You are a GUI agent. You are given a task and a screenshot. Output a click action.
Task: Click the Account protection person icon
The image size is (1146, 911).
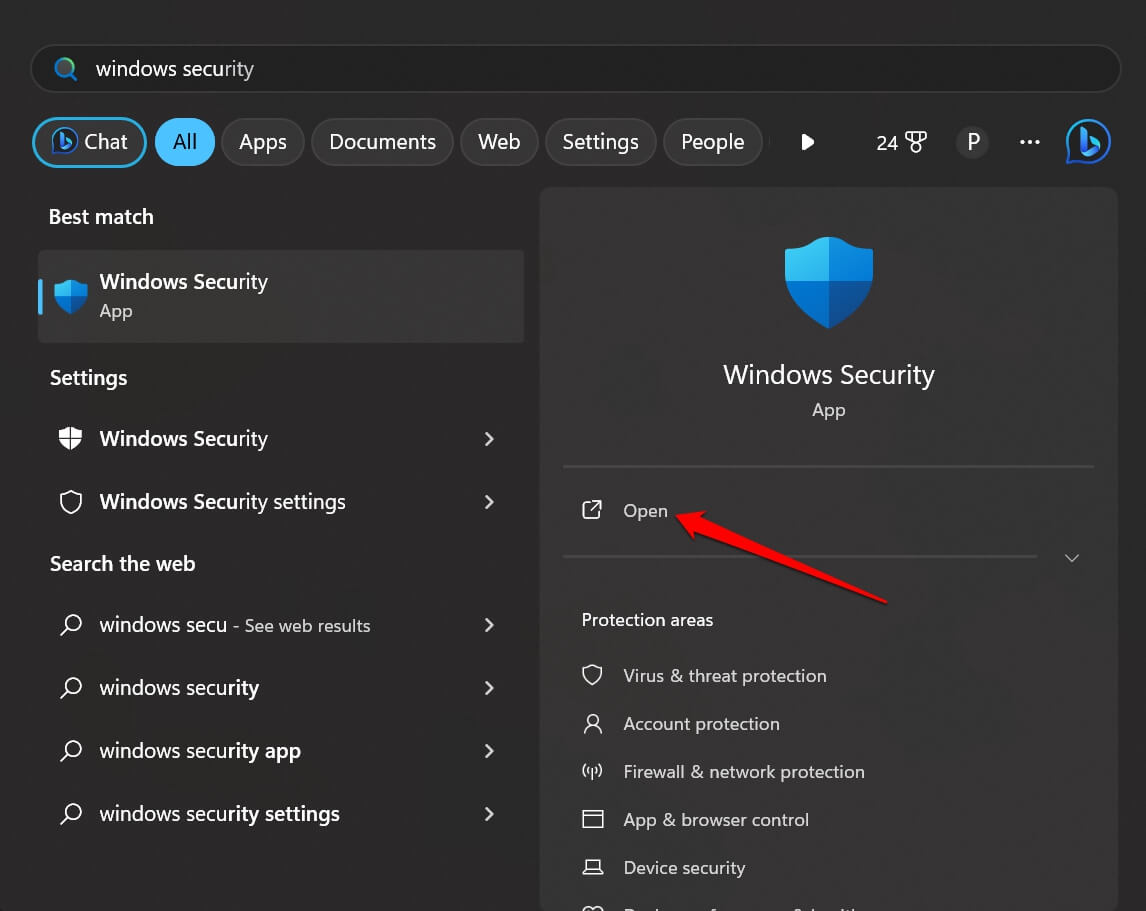(x=593, y=723)
